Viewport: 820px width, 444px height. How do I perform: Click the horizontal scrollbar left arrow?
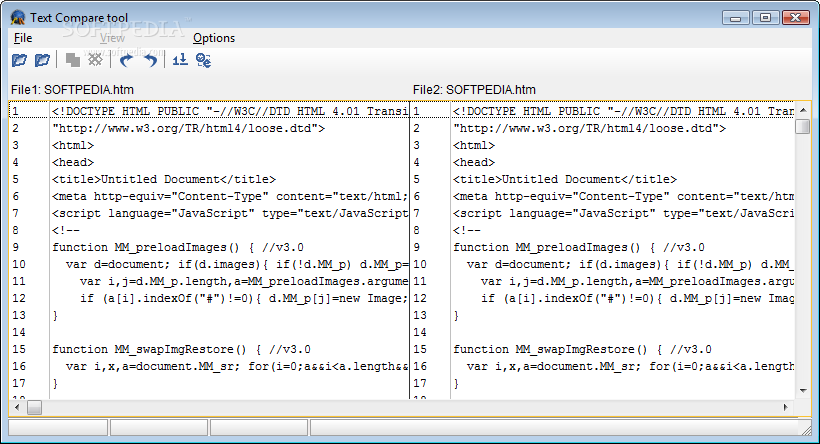17,407
